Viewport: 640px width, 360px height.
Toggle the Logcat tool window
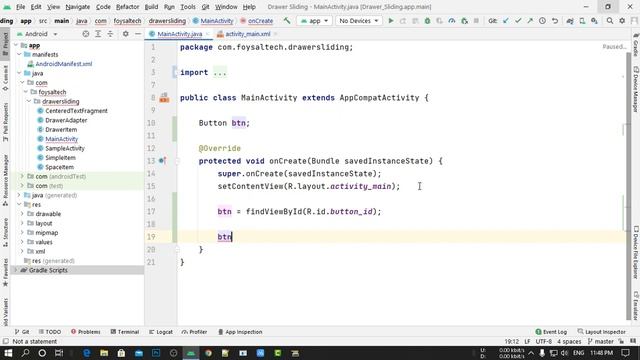click(161, 332)
